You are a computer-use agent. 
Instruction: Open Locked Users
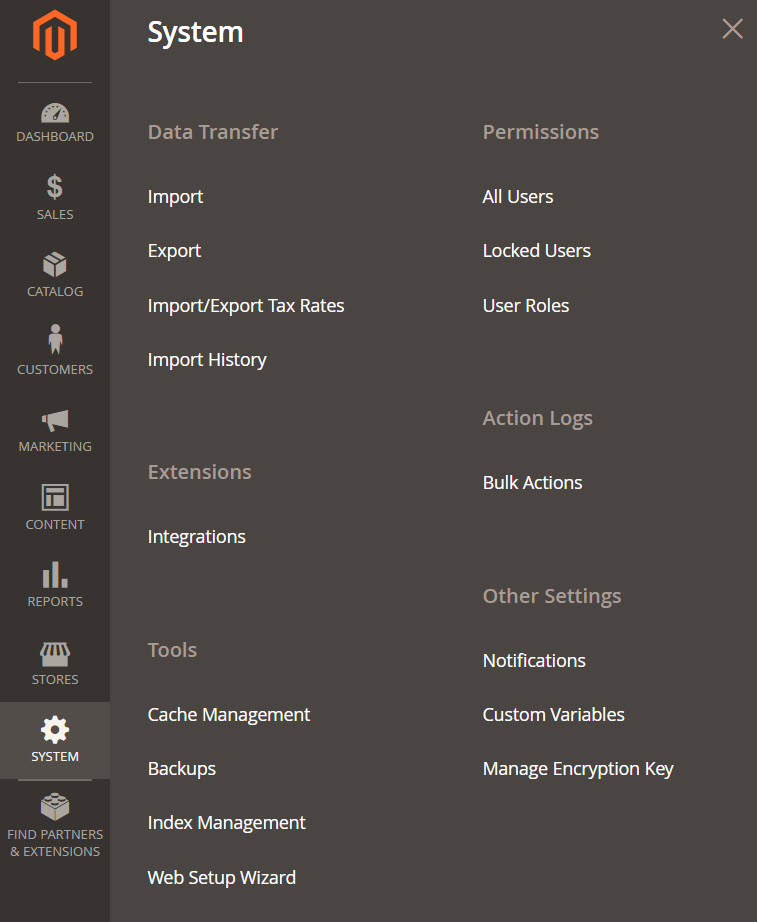coord(536,250)
